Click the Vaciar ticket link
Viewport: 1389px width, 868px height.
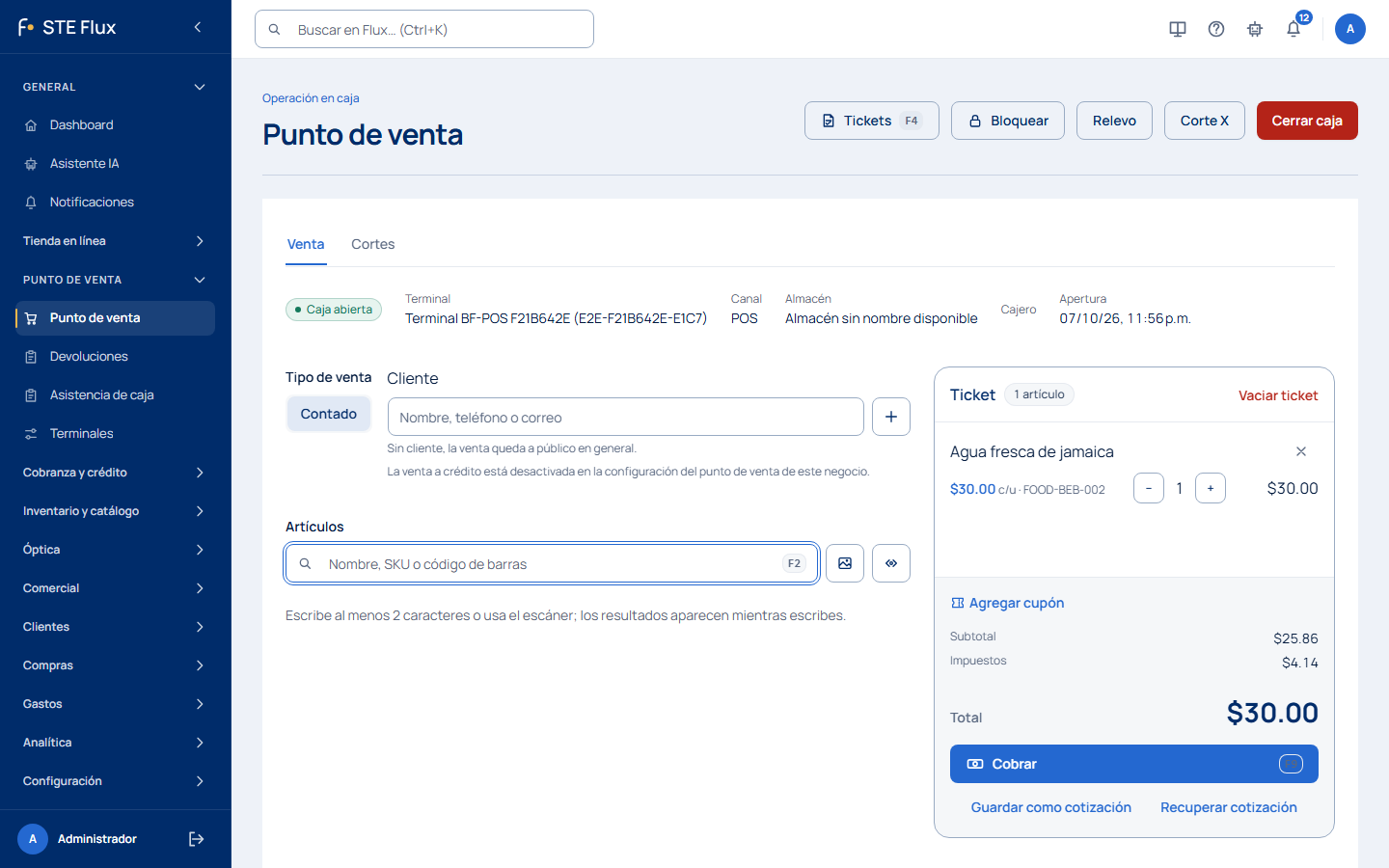pyautogui.click(x=1278, y=395)
